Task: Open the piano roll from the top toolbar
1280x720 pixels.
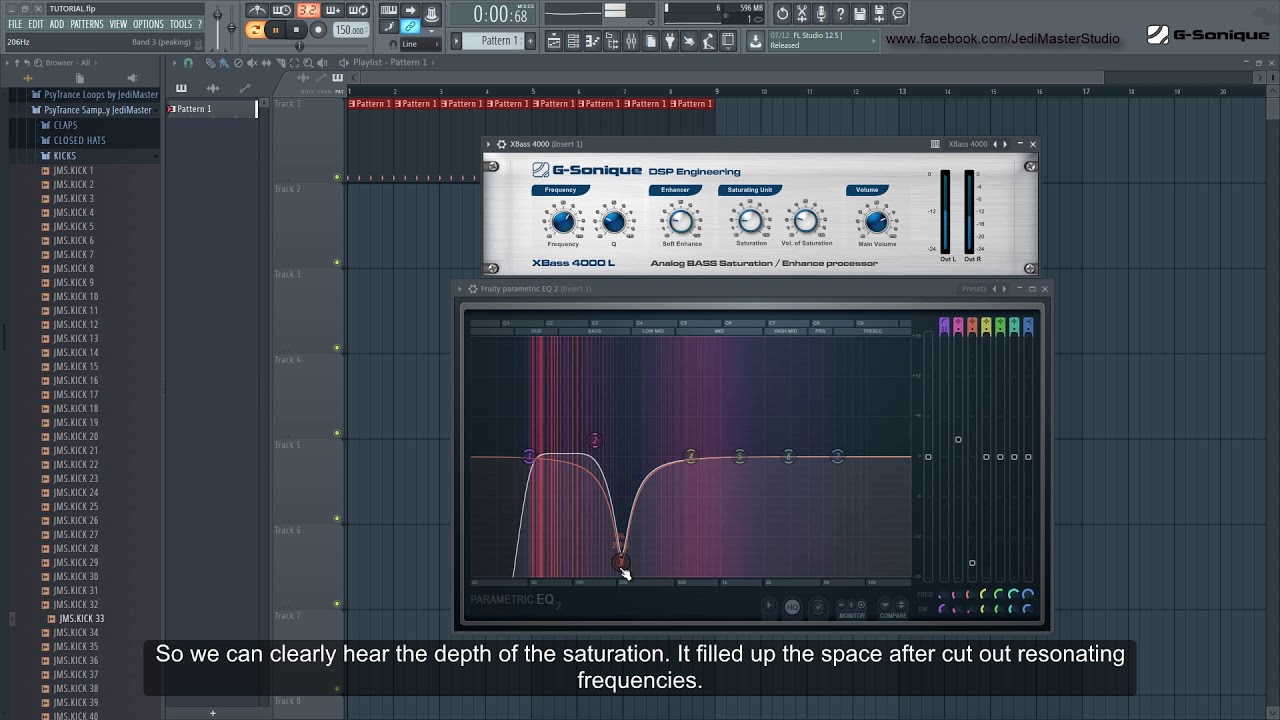Action: click(592, 40)
